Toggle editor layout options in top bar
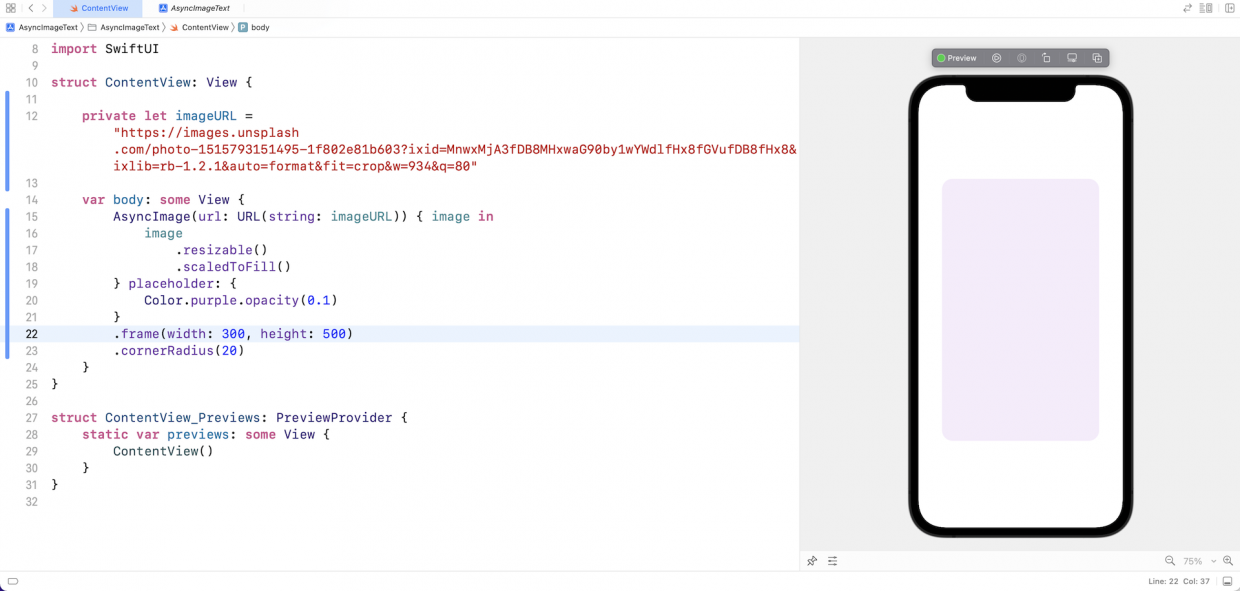The width and height of the screenshot is (1240, 591). click(x=1206, y=8)
